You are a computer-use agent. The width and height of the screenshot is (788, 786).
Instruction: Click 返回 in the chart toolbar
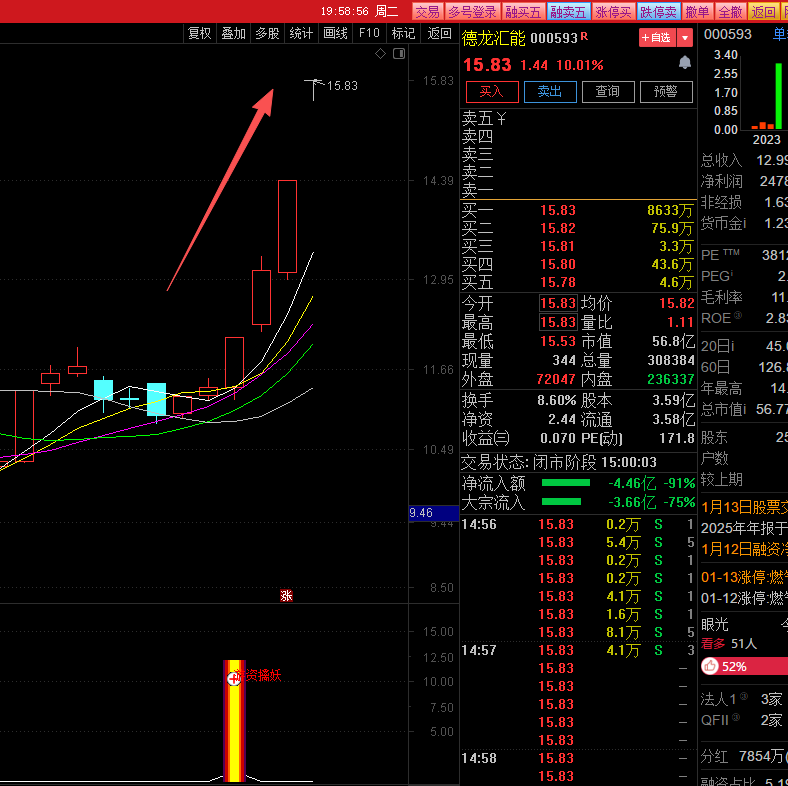click(440, 33)
